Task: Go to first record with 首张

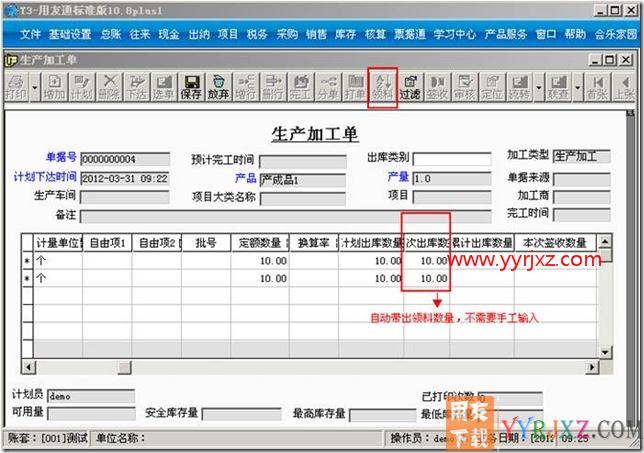Action: 597,87
